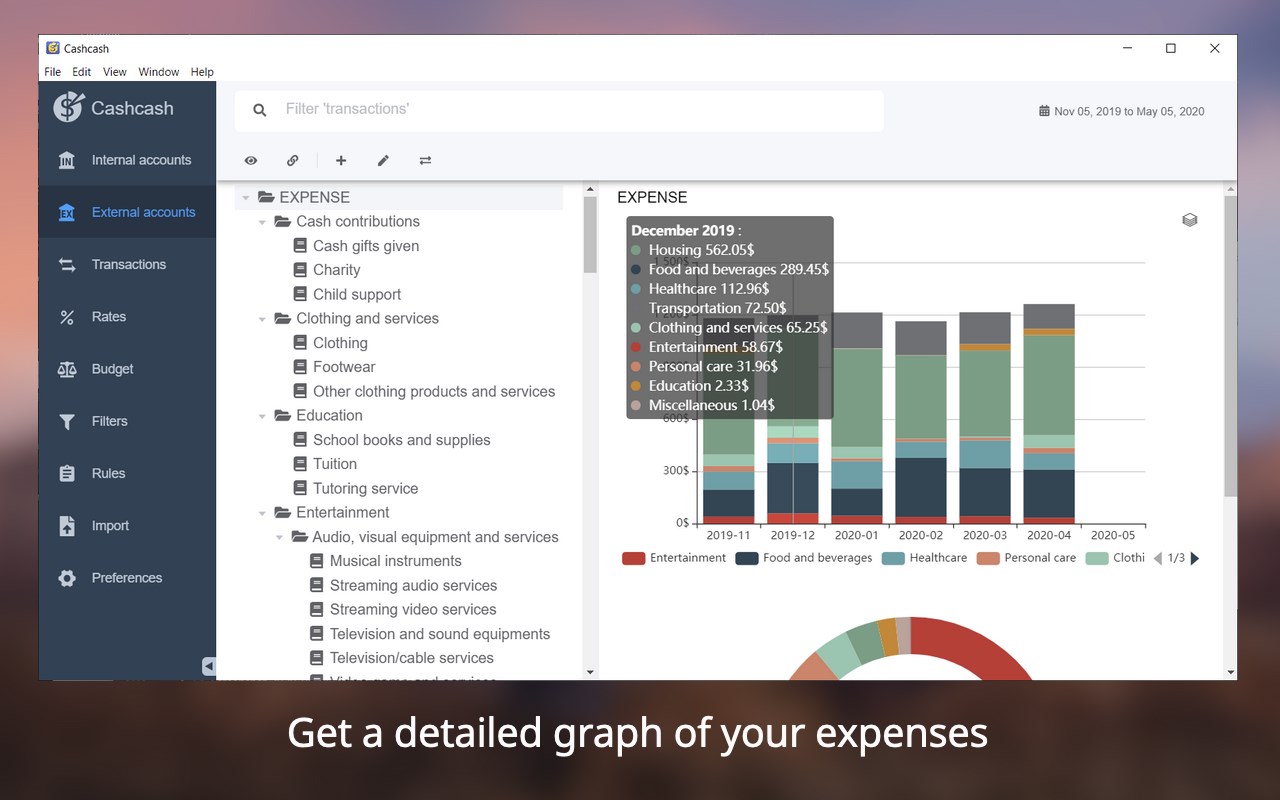
Task: Click Entertainment red legend color swatch
Action: point(633,558)
